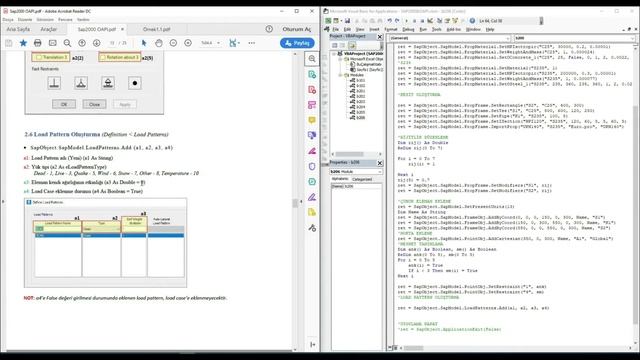Open Acrobat's find text magnifier
This screenshot has width=640, height=360.
pyautogui.click(x=67, y=43)
